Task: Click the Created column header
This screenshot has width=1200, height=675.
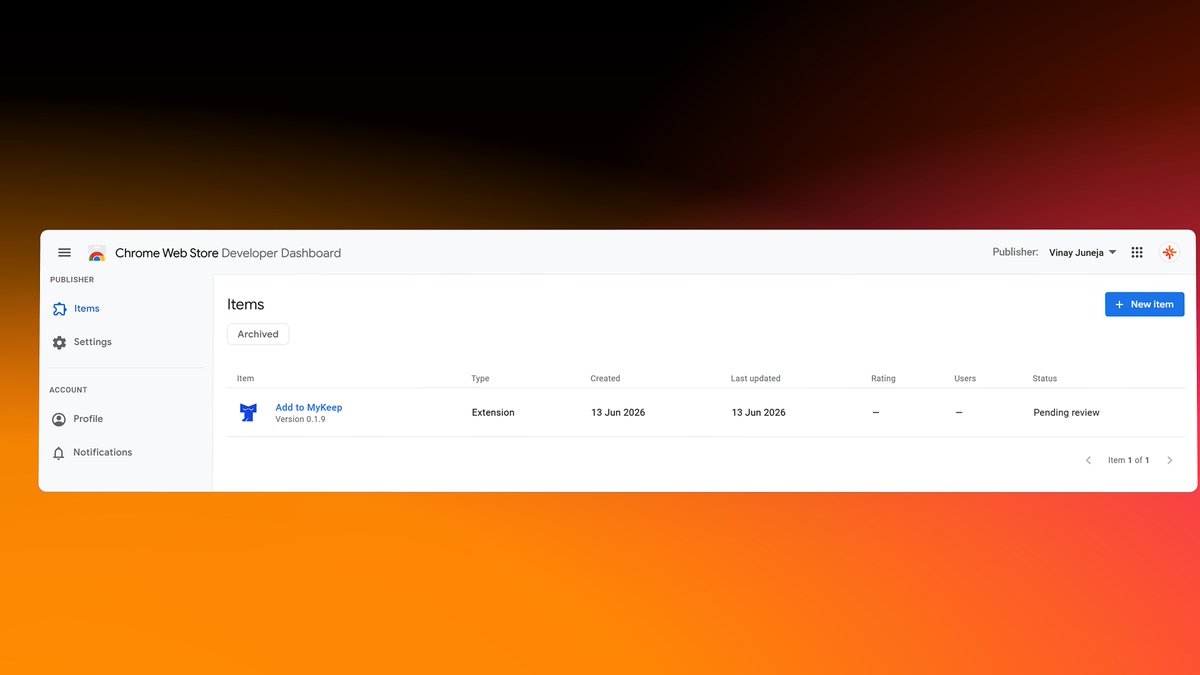Action: (605, 379)
